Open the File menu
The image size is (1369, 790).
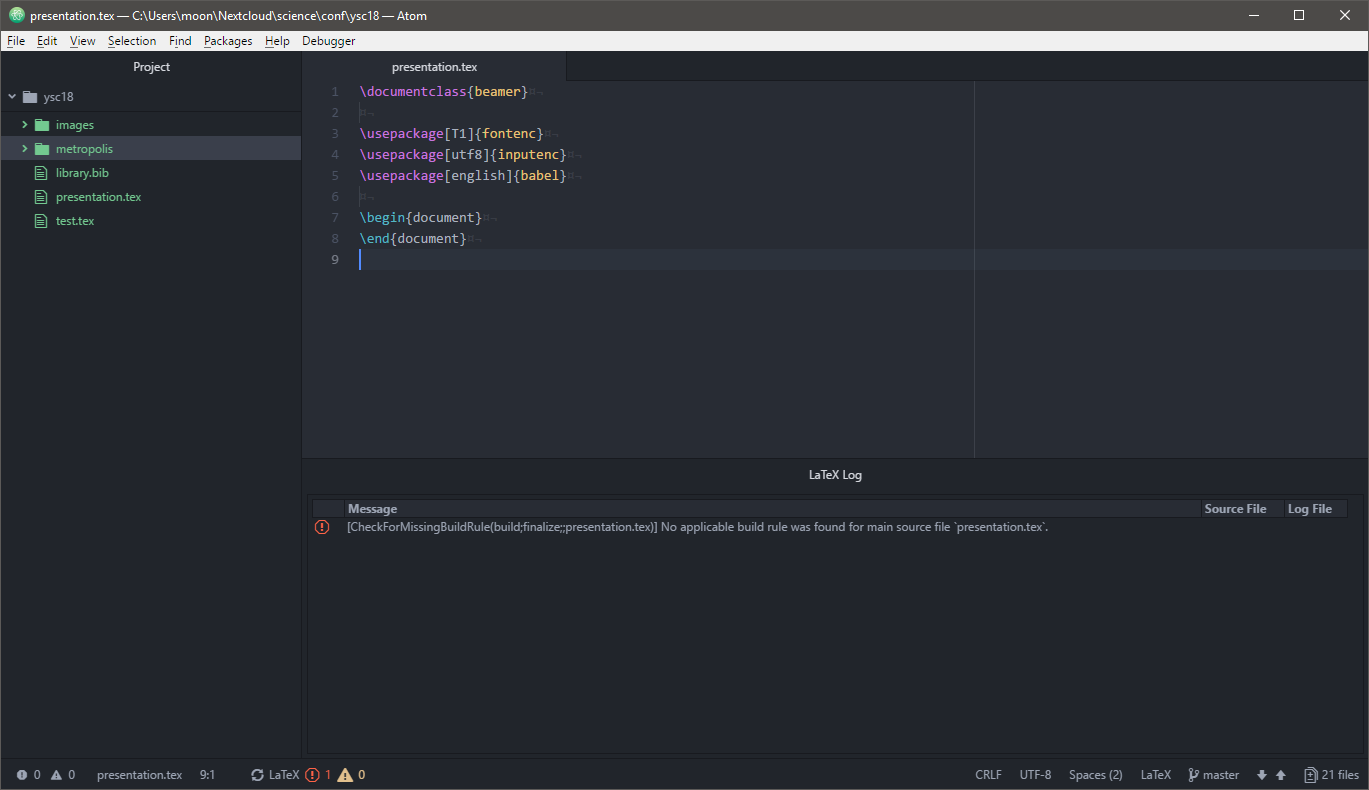[16, 41]
